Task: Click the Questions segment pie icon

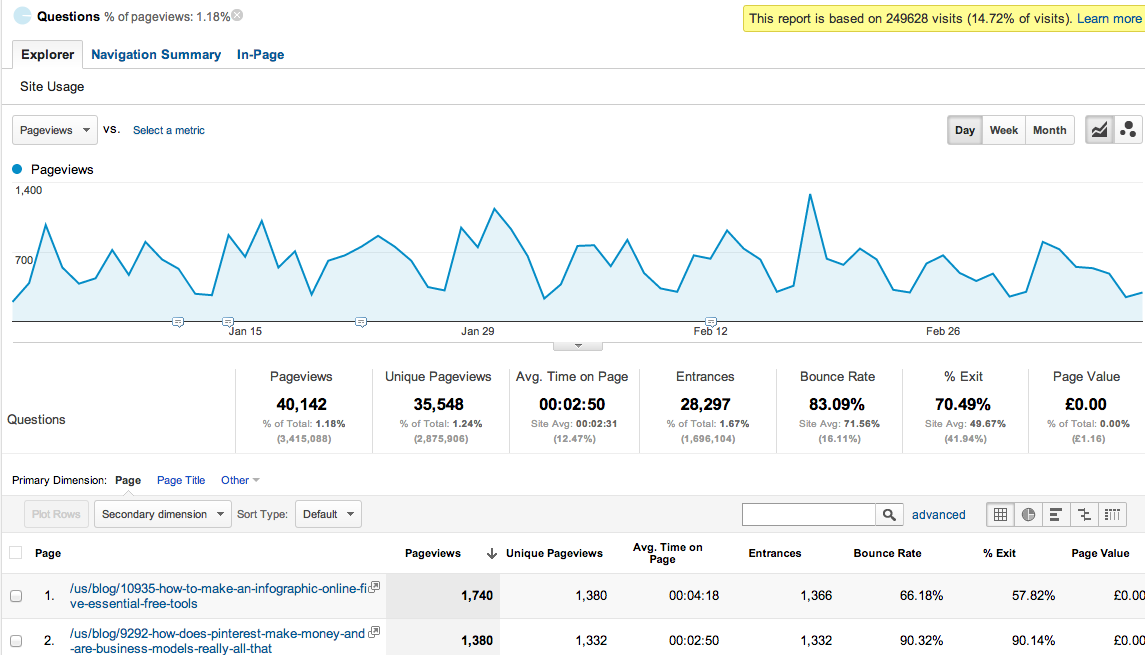Action: point(23,15)
